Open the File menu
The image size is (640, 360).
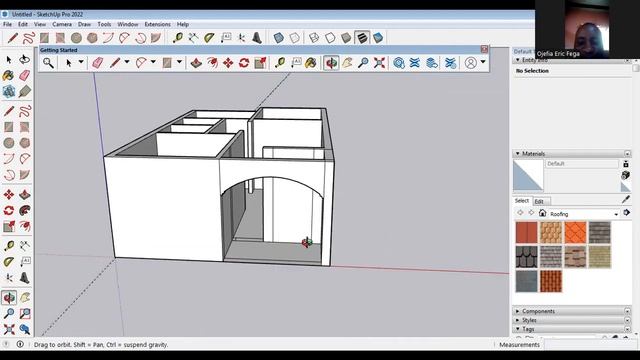7,24
